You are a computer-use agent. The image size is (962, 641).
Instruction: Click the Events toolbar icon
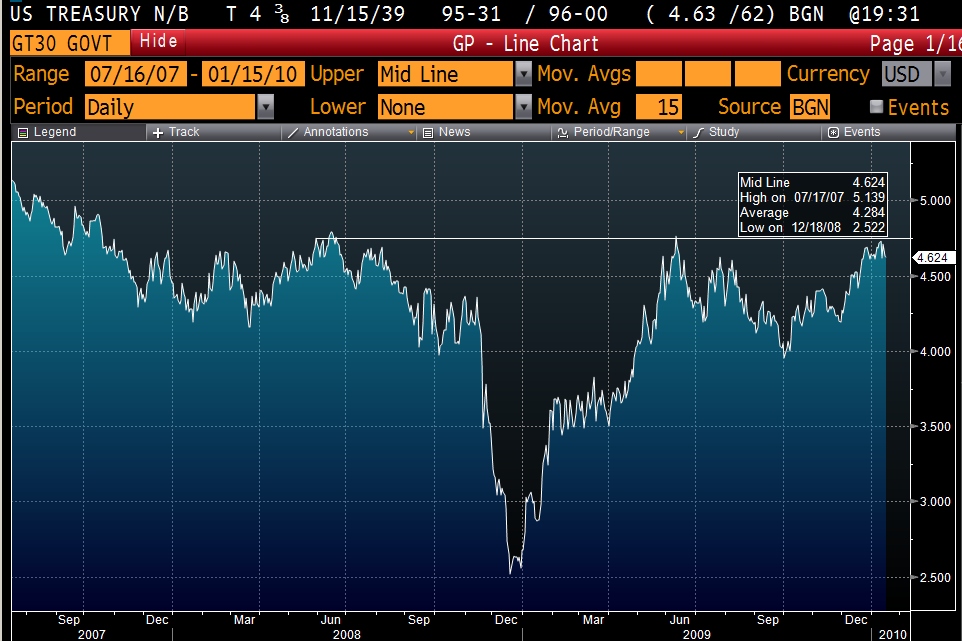[x=833, y=132]
